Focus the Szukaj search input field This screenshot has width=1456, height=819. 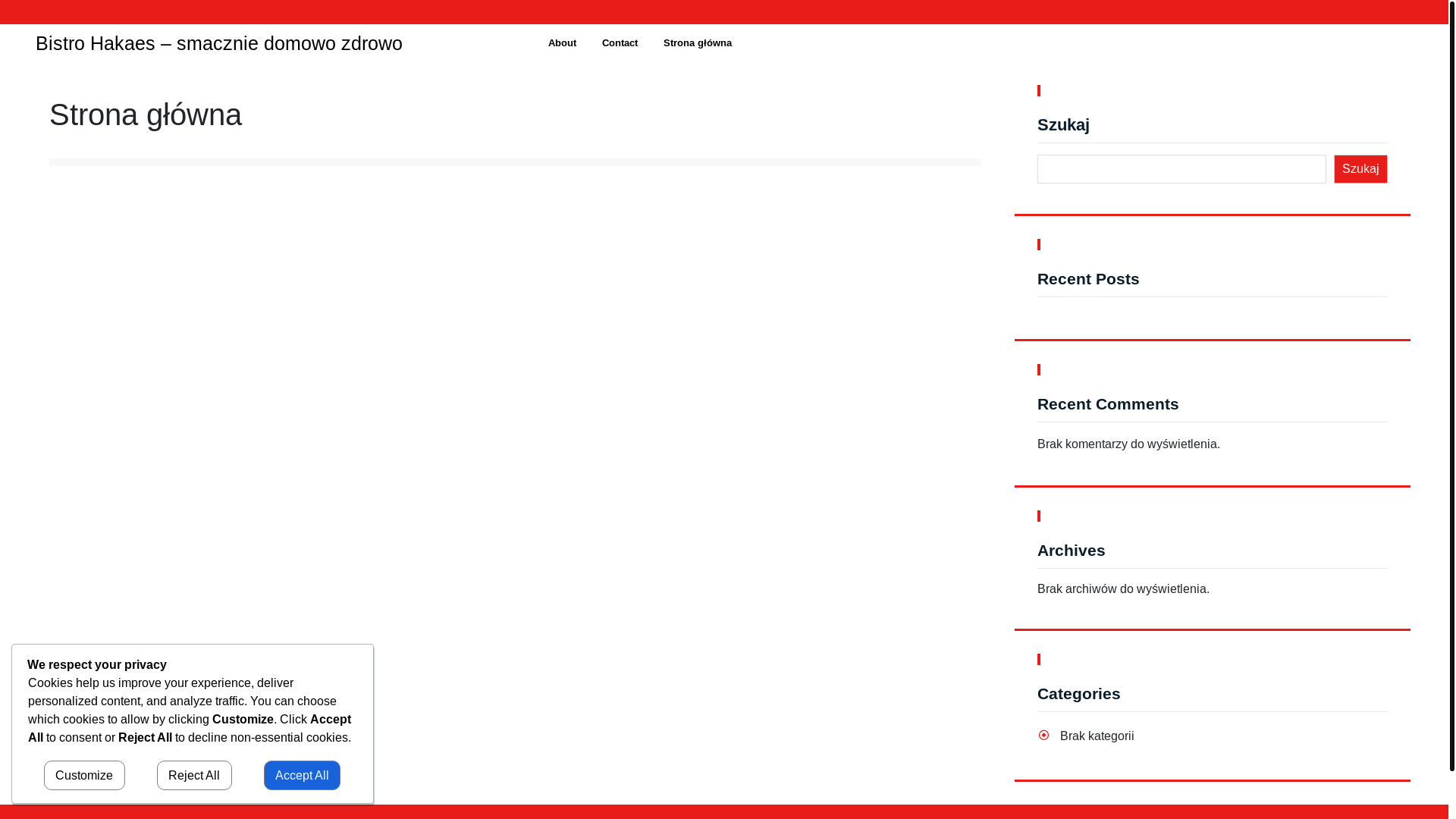[x=1181, y=169]
